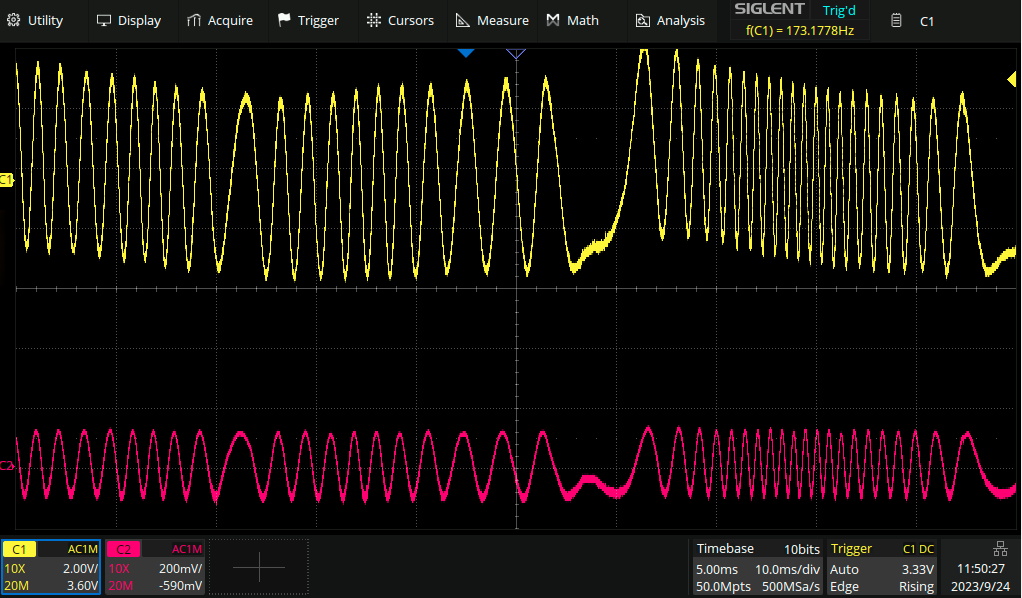This screenshot has height=598, width=1022.
Task: Select the yellow C1 ground level marker
Action: tap(6, 179)
